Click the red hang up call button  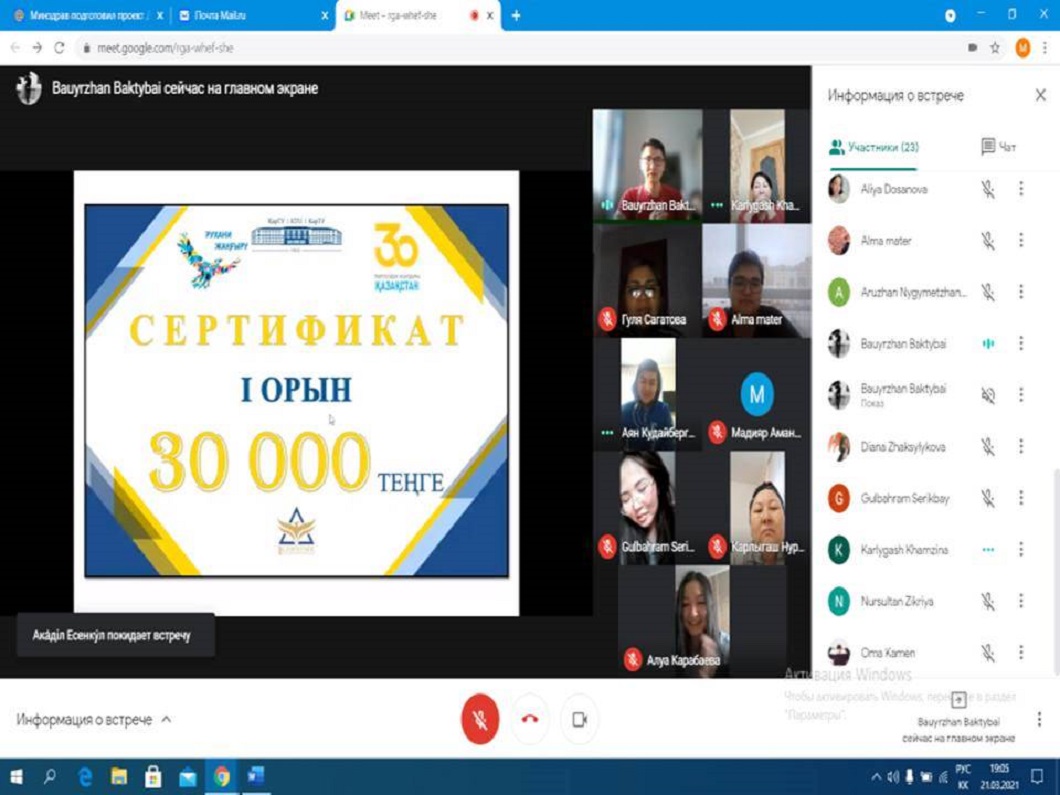[x=530, y=719]
